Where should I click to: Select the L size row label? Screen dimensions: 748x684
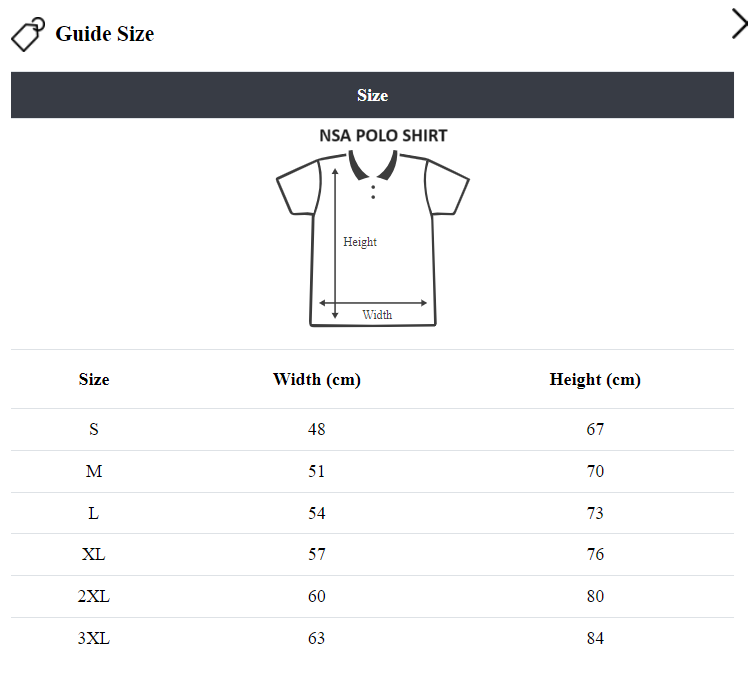[x=94, y=514]
